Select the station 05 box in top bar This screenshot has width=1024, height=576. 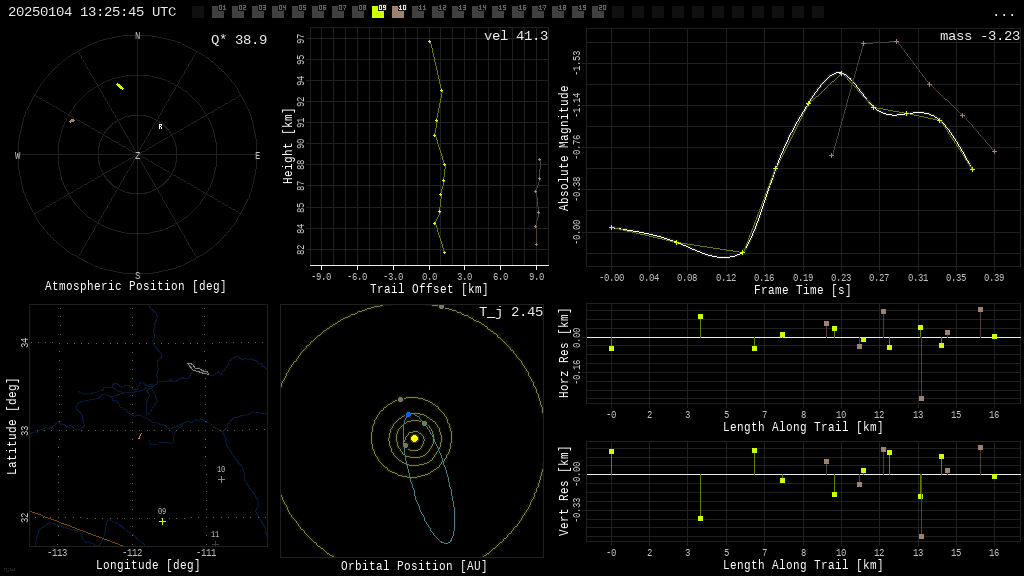tap(298, 12)
